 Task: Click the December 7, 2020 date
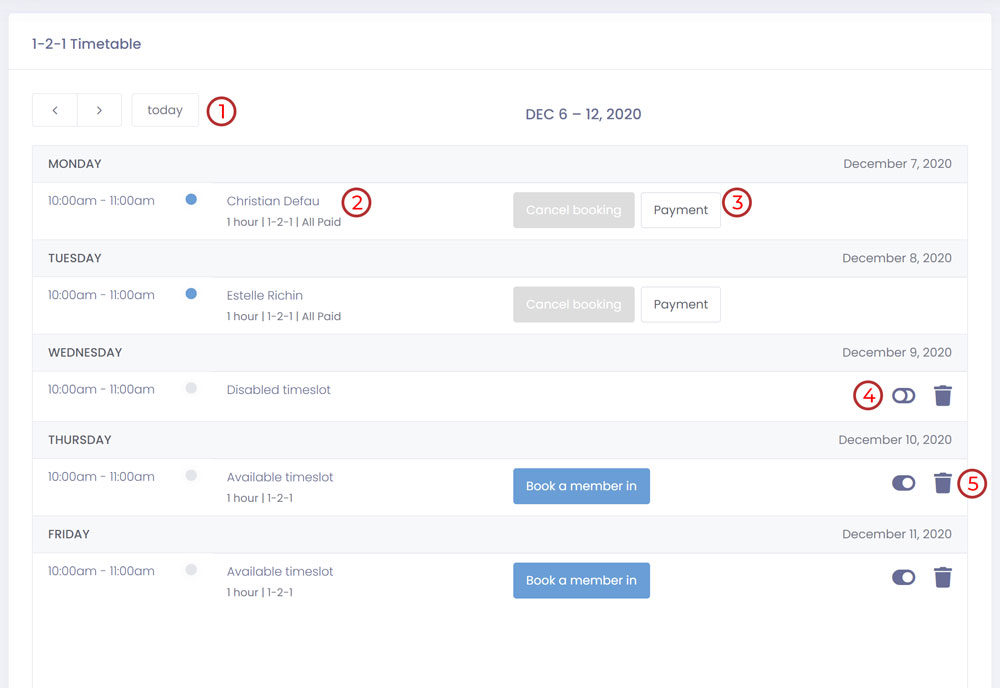point(897,164)
